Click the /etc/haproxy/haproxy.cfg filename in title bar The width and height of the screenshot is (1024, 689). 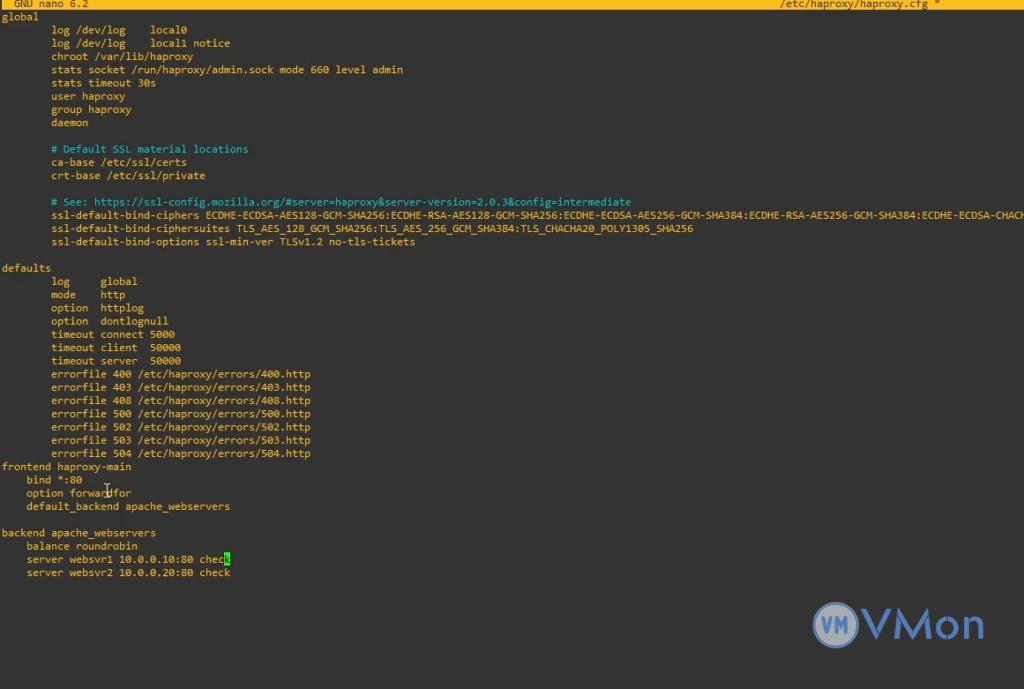[853, 5]
